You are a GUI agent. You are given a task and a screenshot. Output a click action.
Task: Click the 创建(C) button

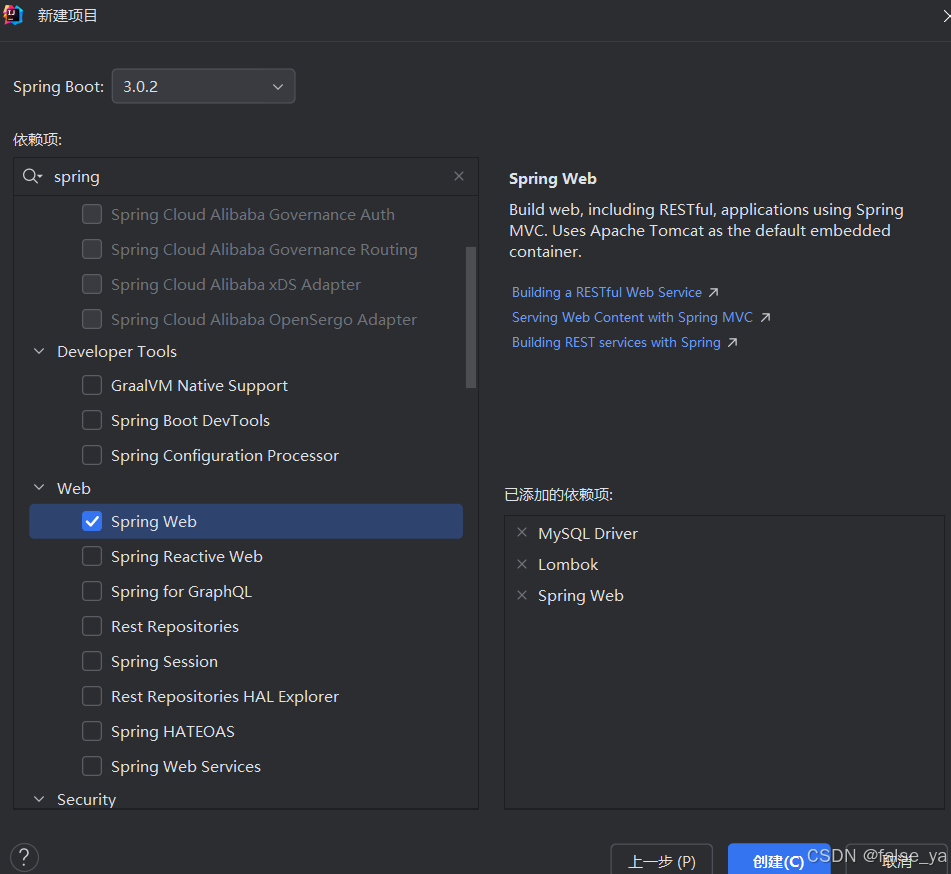[x=779, y=861]
